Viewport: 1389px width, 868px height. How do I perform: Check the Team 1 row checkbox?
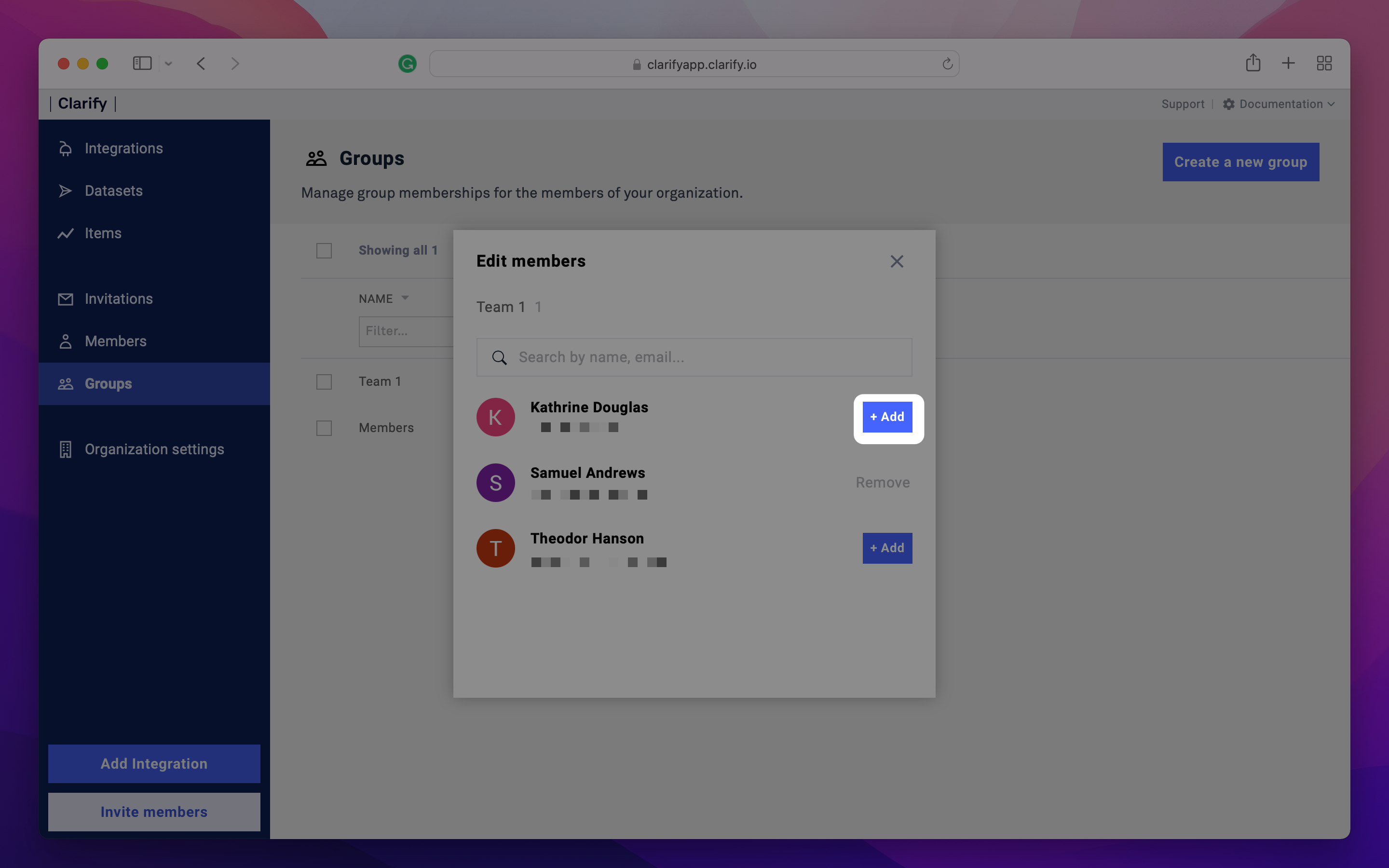(324, 382)
